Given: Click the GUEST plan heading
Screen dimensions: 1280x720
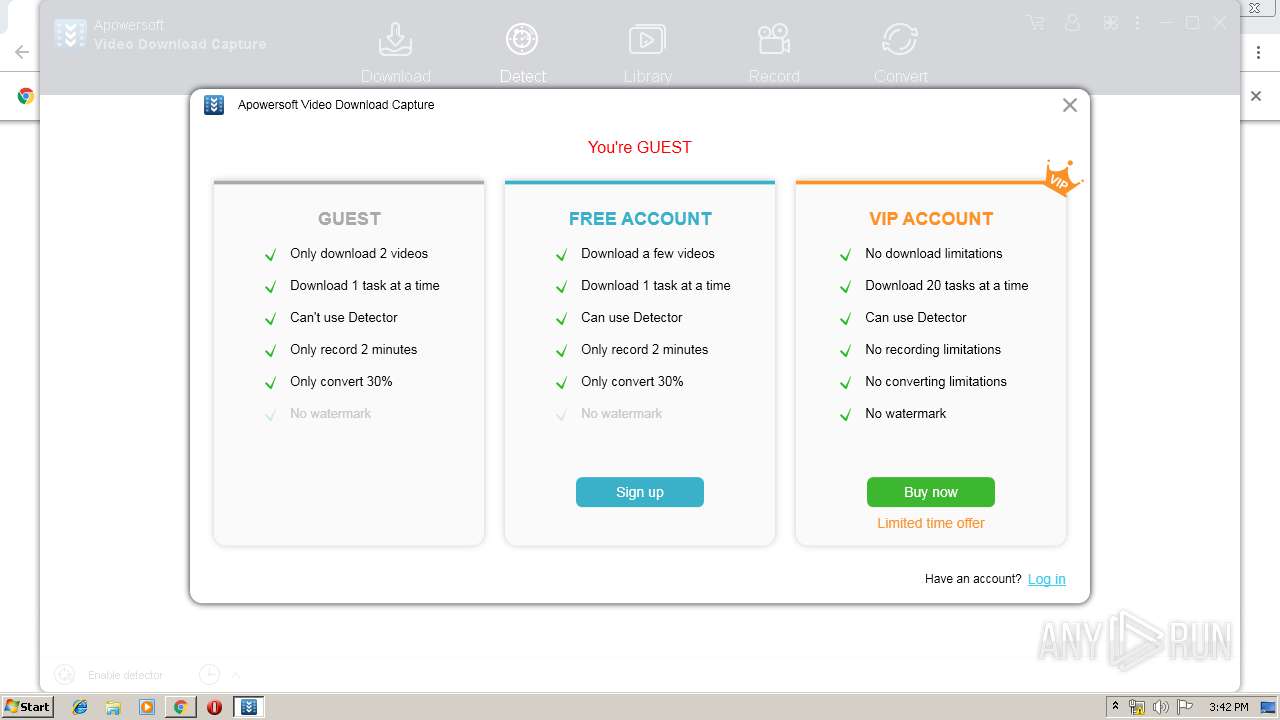Looking at the screenshot, I should (x=349, y=219).
